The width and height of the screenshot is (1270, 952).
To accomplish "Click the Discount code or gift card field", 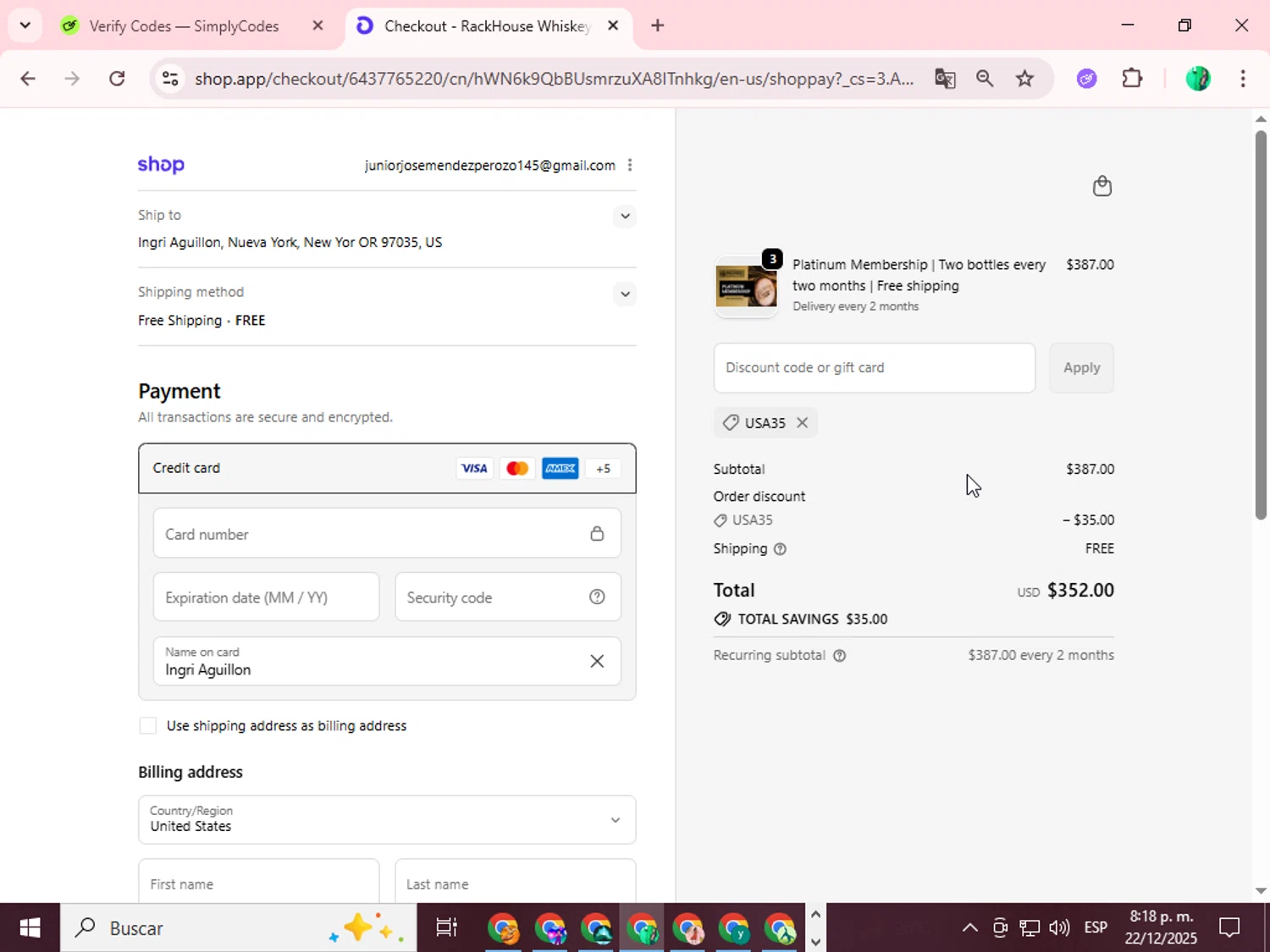I will (875, 367).
